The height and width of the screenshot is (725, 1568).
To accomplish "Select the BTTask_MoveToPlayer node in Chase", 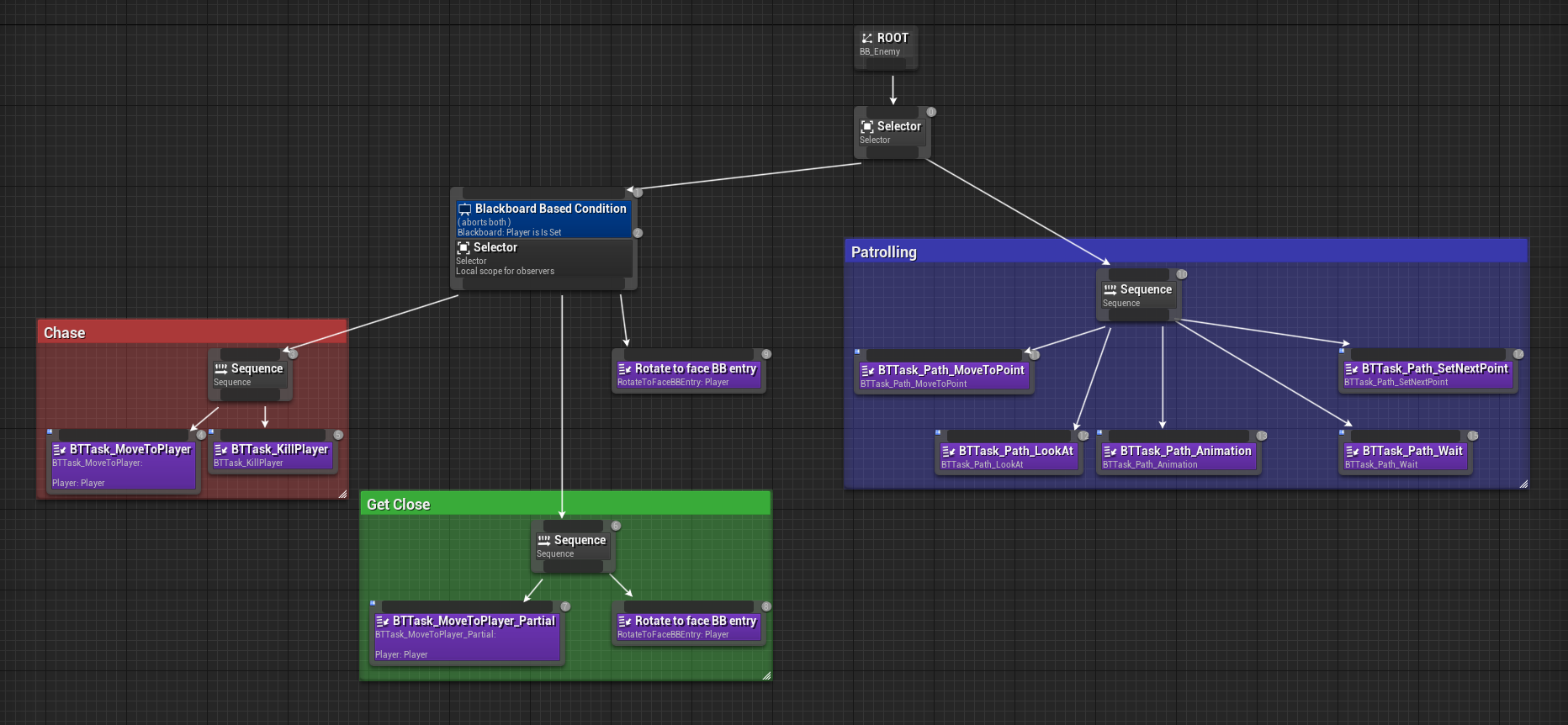I will point(123,464).
